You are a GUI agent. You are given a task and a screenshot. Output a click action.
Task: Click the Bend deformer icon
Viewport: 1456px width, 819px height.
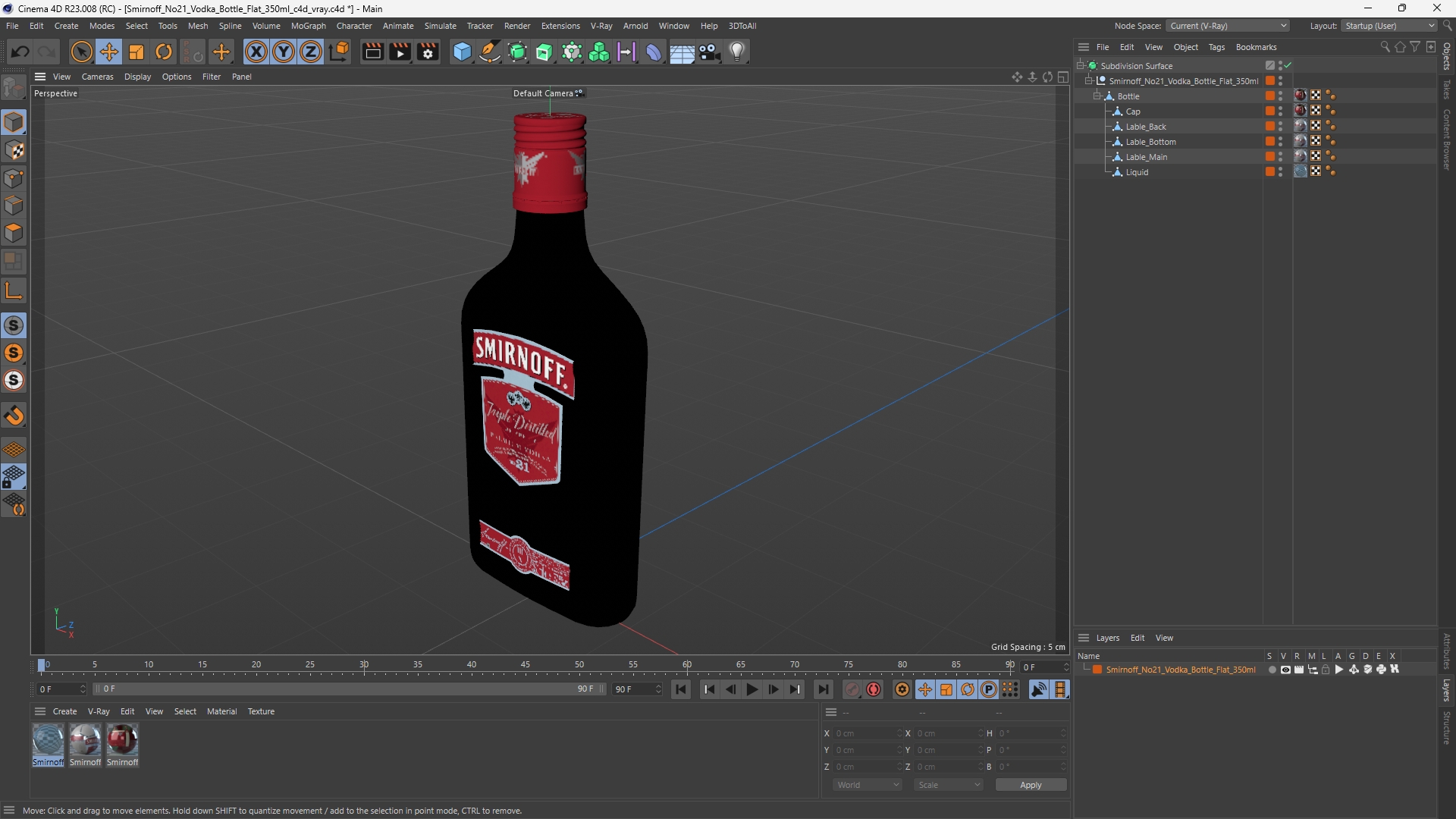tap(654, 52)
